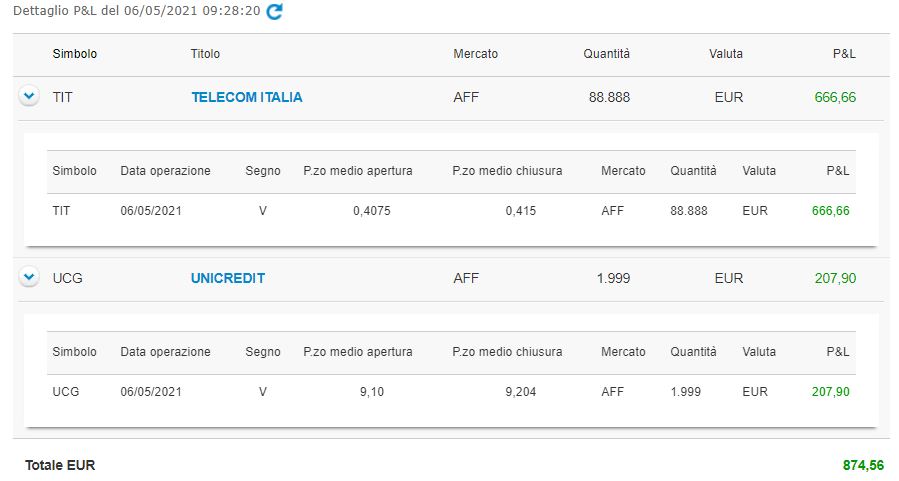Collapse the UCG Unicredit row
Image resolution: width=899 pixels, height=481 pixels.
pyautogui.click(x=29, y=277)
